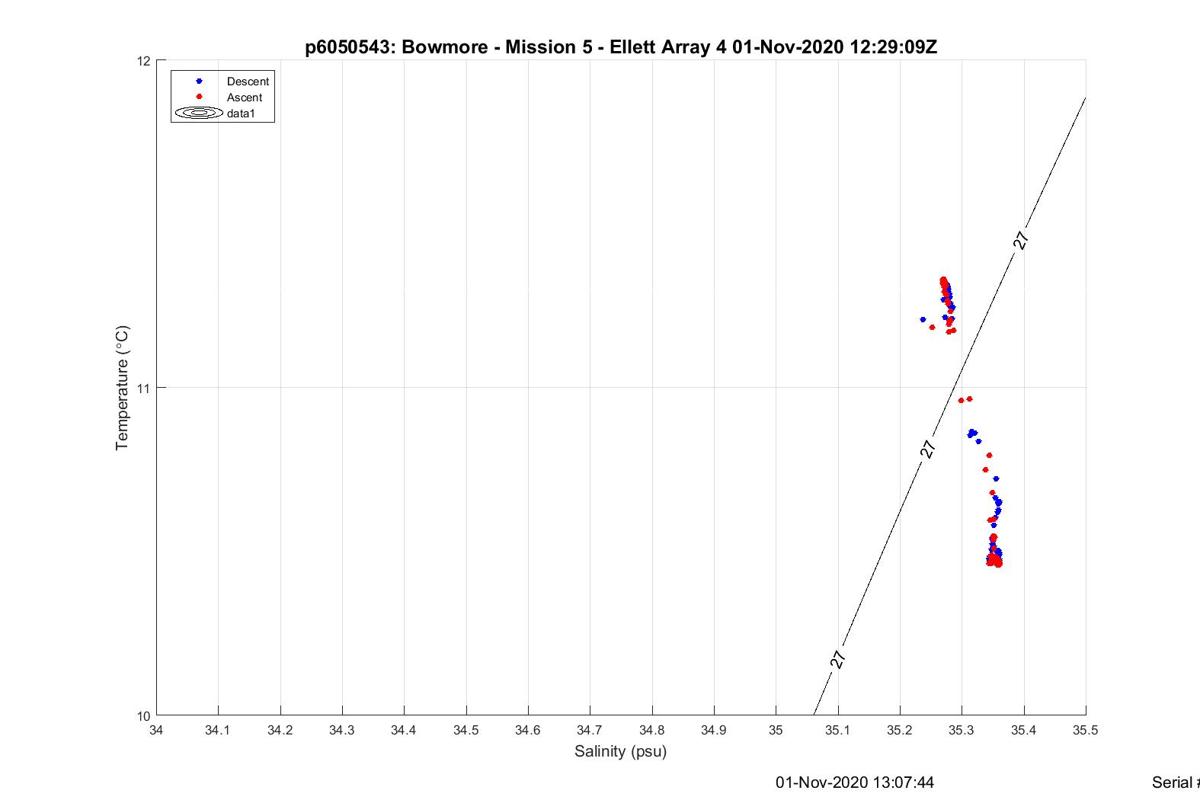Click the 34.5 salinity tick label
This screenshot has height=804, width=1200.
[x=466, y=732]
